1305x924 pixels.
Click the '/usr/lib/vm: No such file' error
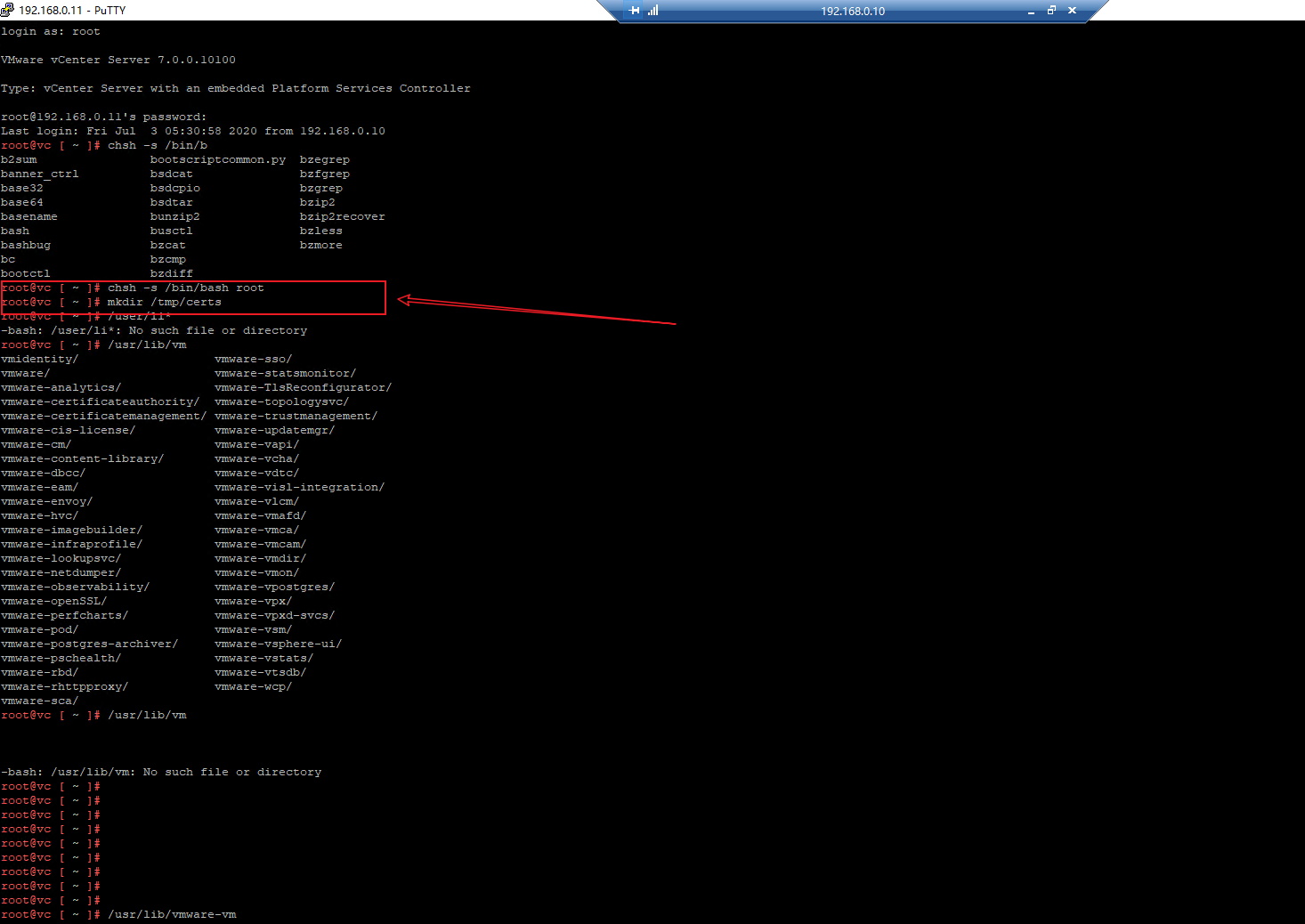point(161,772)
